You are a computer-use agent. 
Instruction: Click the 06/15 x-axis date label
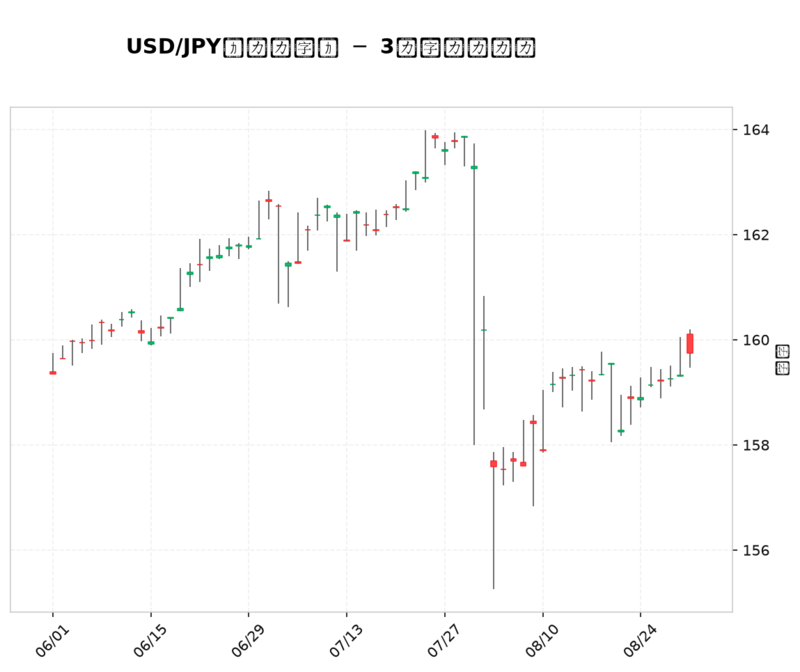click(x=150, y=640)
